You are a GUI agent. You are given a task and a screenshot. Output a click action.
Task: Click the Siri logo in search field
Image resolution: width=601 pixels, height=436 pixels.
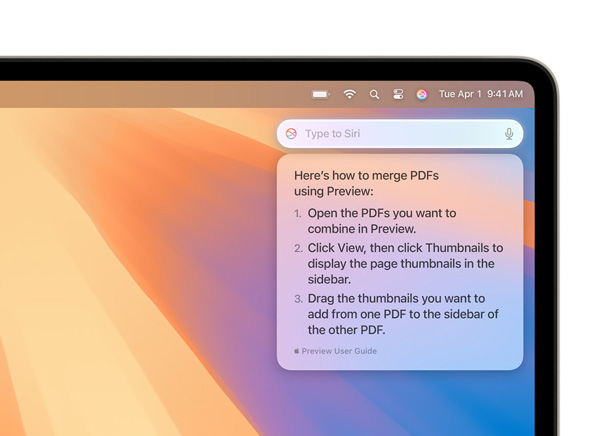291,134
